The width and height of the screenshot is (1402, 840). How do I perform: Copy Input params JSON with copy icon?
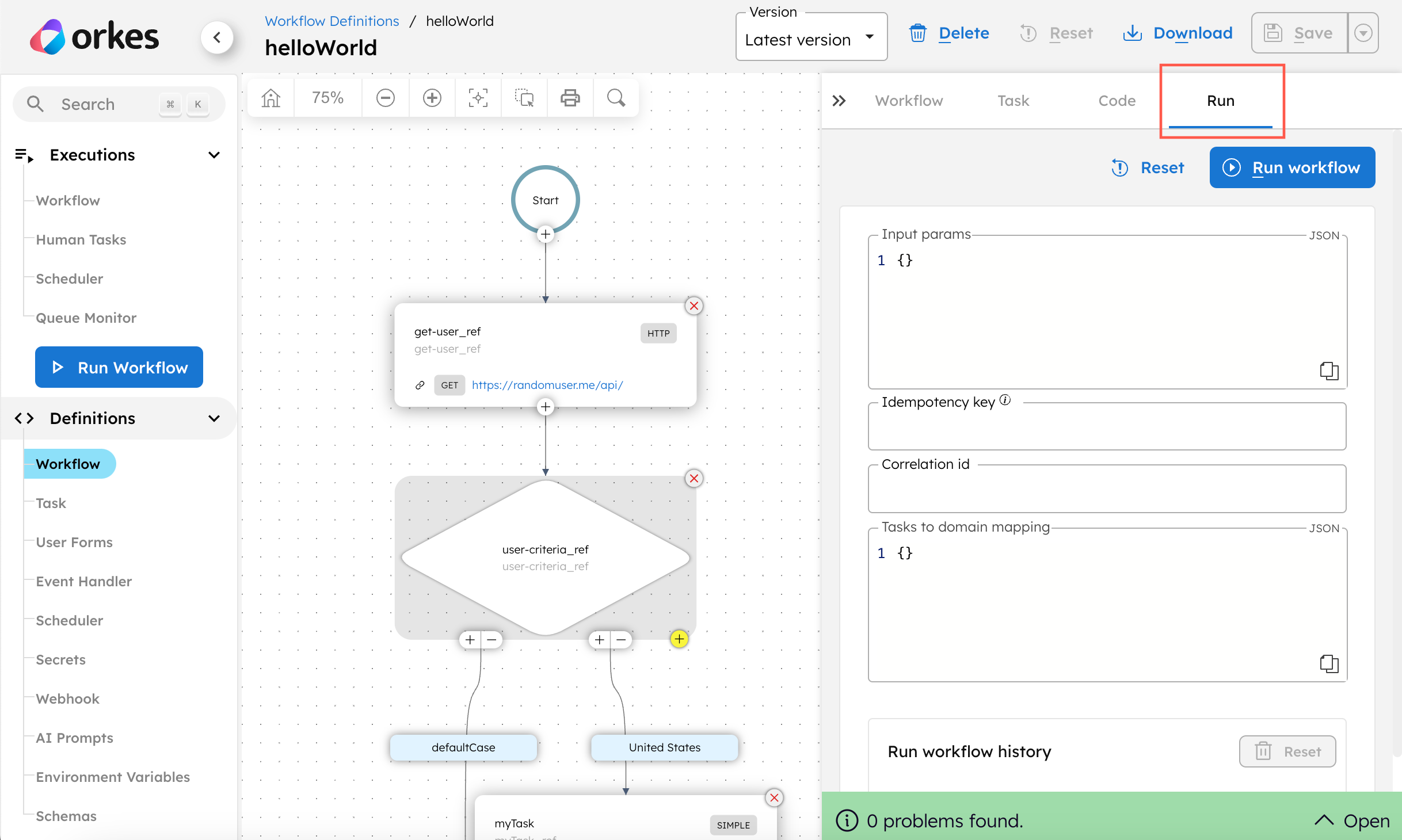click(x=1329, y=371)
